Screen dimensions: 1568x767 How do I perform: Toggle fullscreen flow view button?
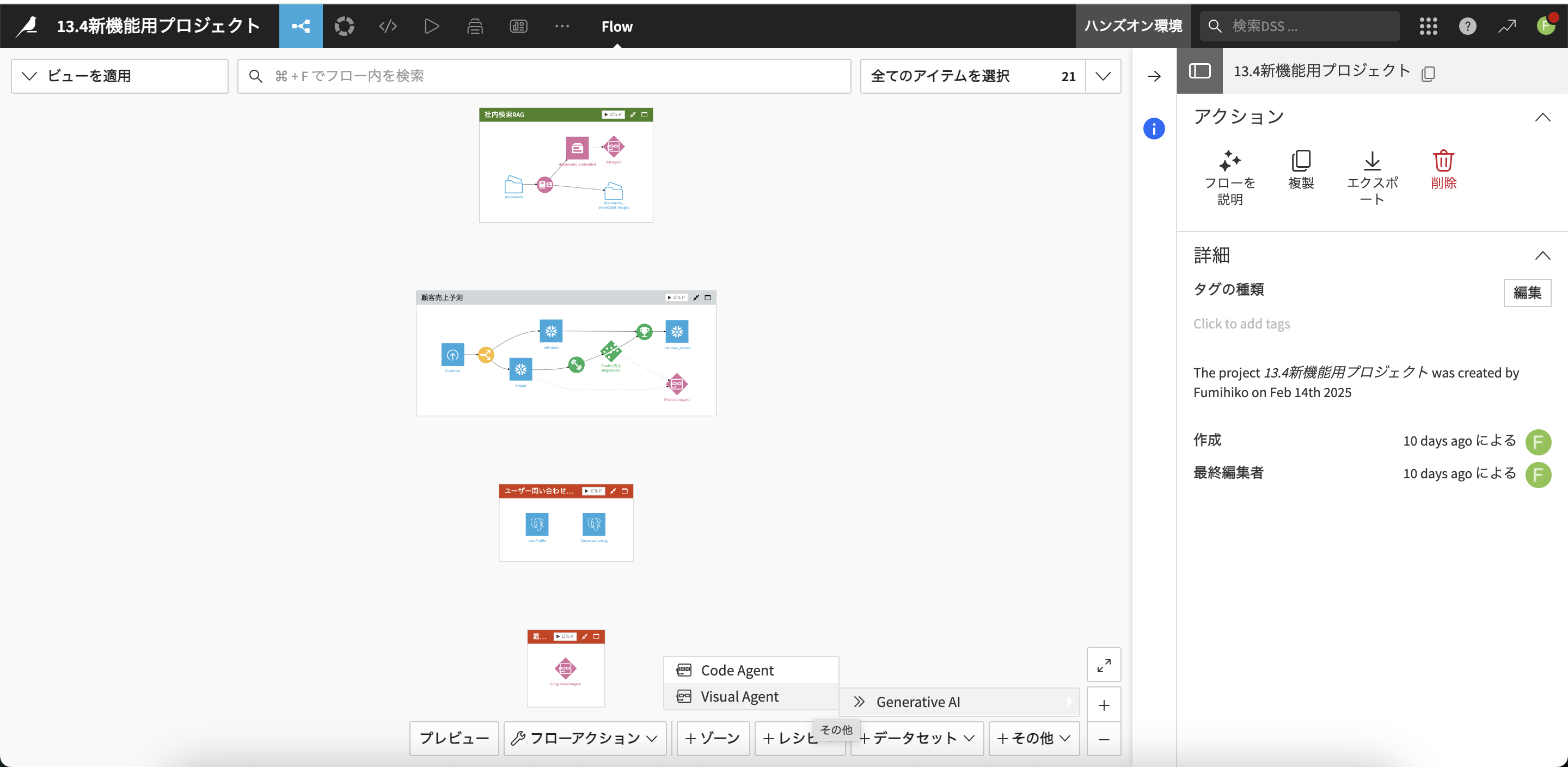[1103, 665]
